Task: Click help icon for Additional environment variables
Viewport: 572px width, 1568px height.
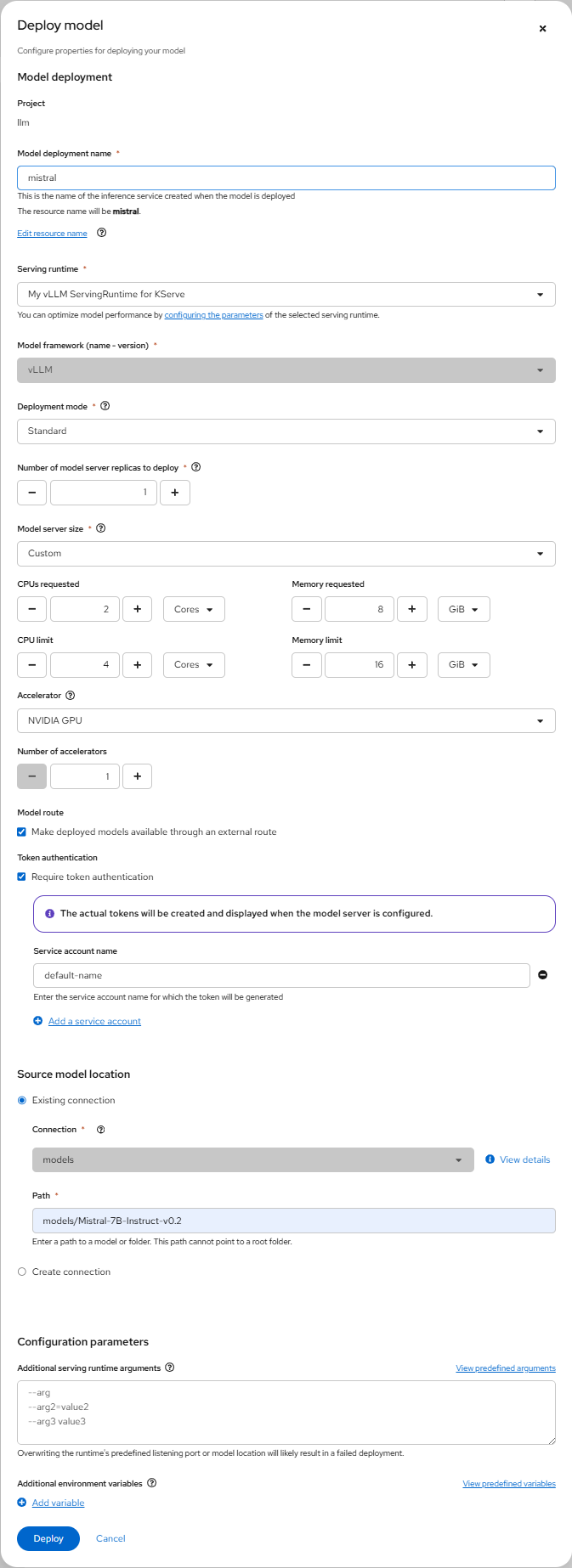Action: pos(152,1483)
